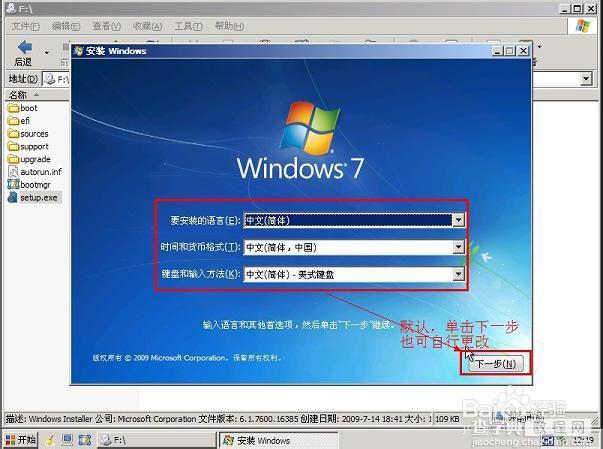Click the 中文(简体) - 美式键盘 combo box
The image size is (603, 449).
click(x=354, y=274)
